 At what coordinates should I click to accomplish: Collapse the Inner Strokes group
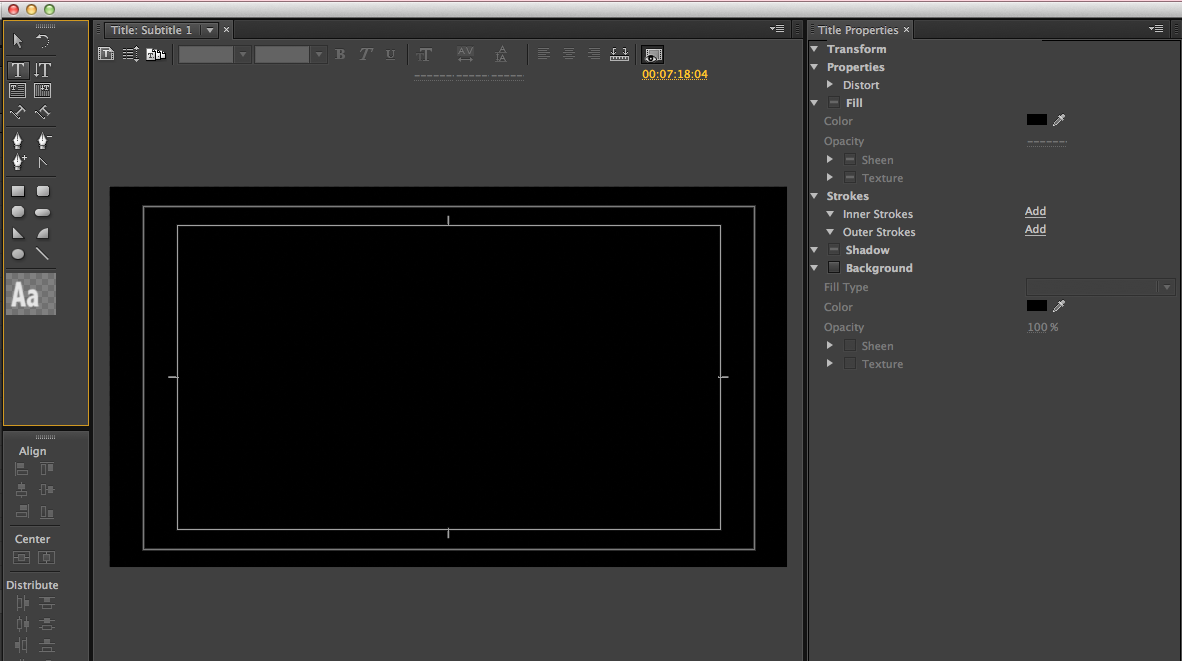830,214
